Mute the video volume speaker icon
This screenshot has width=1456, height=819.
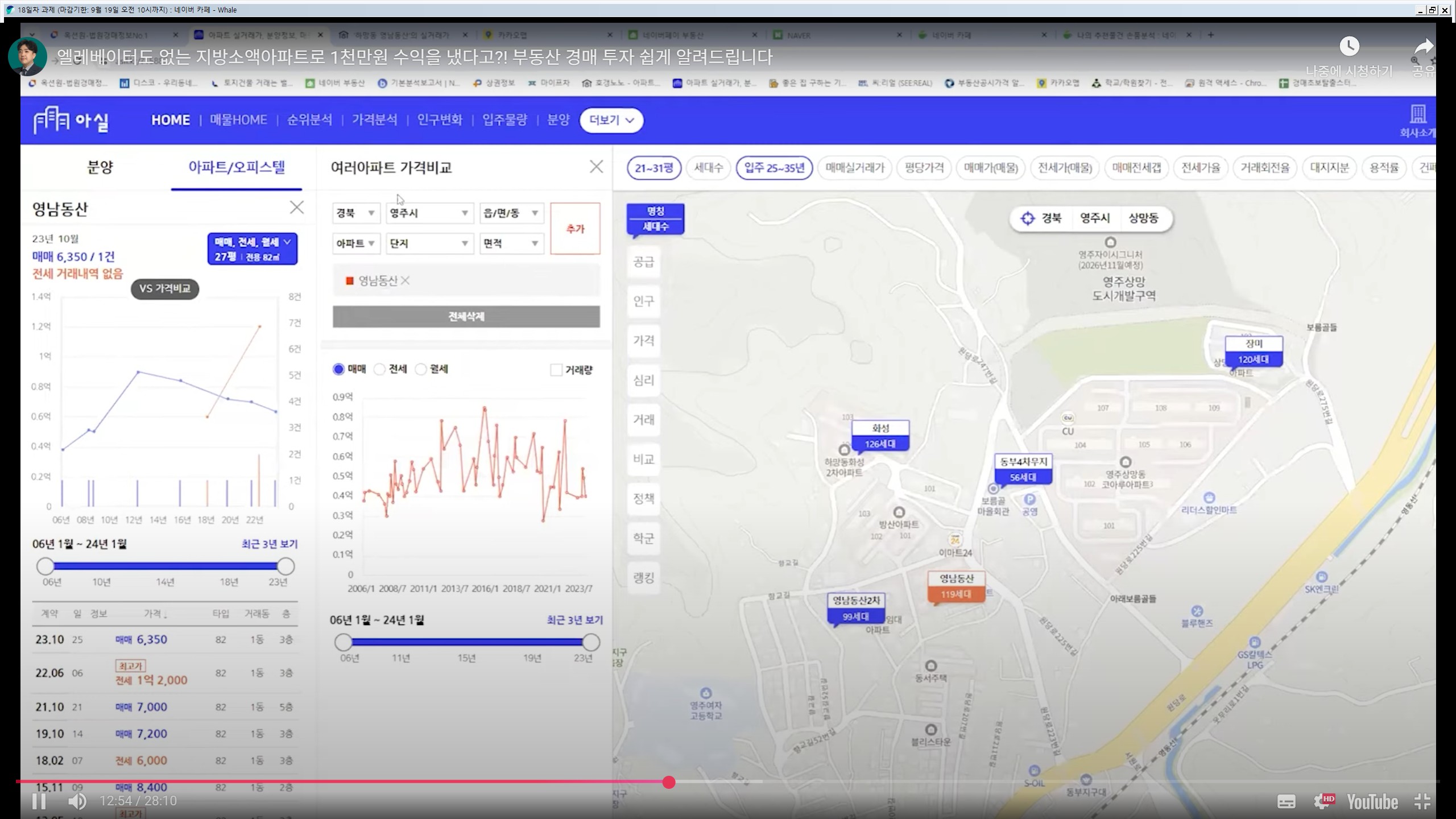click(x=77, y=801)
